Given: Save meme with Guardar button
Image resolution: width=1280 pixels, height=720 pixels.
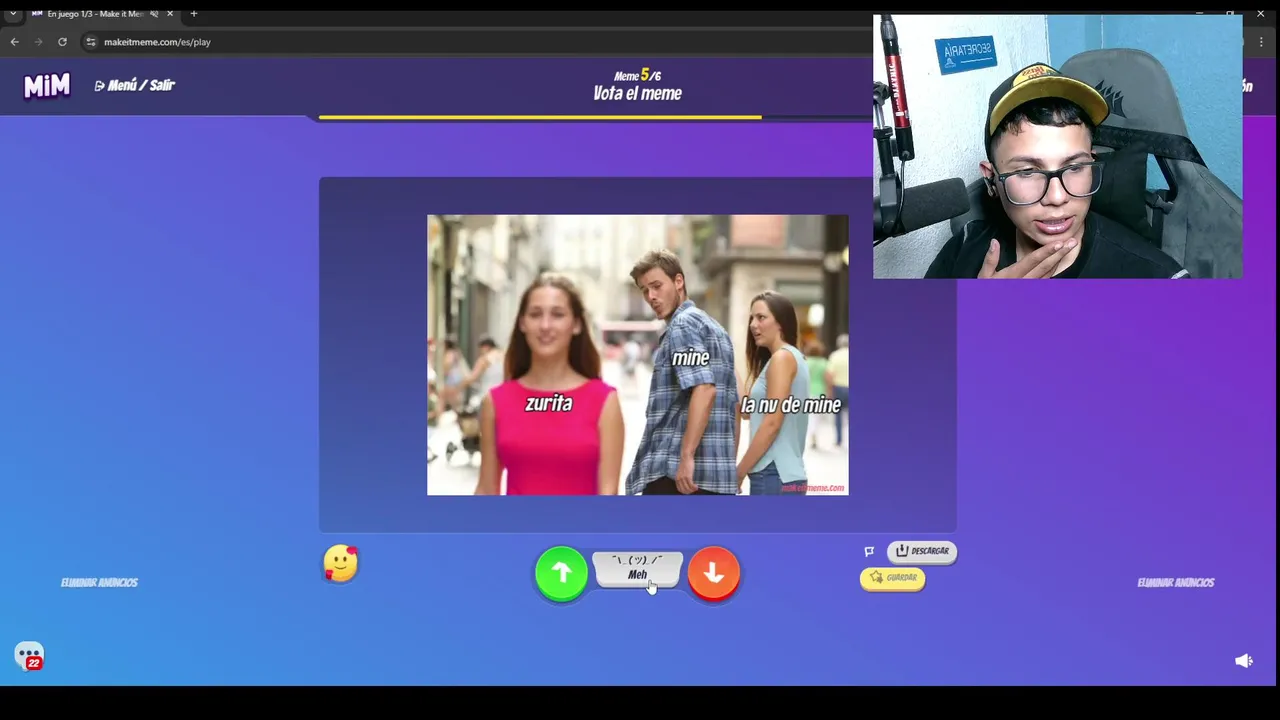Looking at the screenshot, I should click(x=892, y=578).
